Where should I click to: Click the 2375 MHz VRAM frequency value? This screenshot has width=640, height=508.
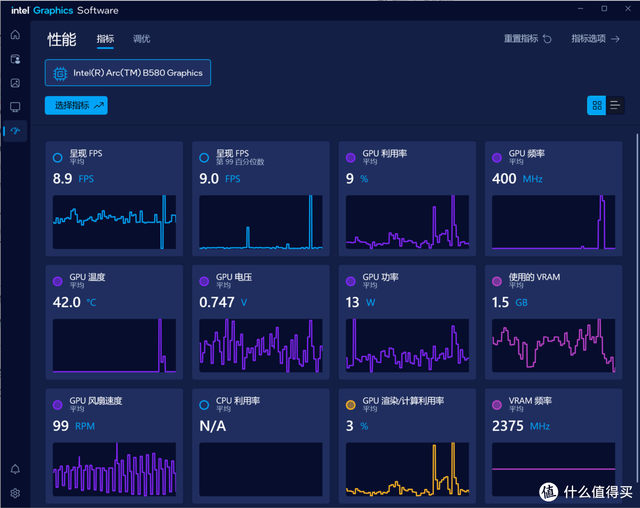pos(521,426)
